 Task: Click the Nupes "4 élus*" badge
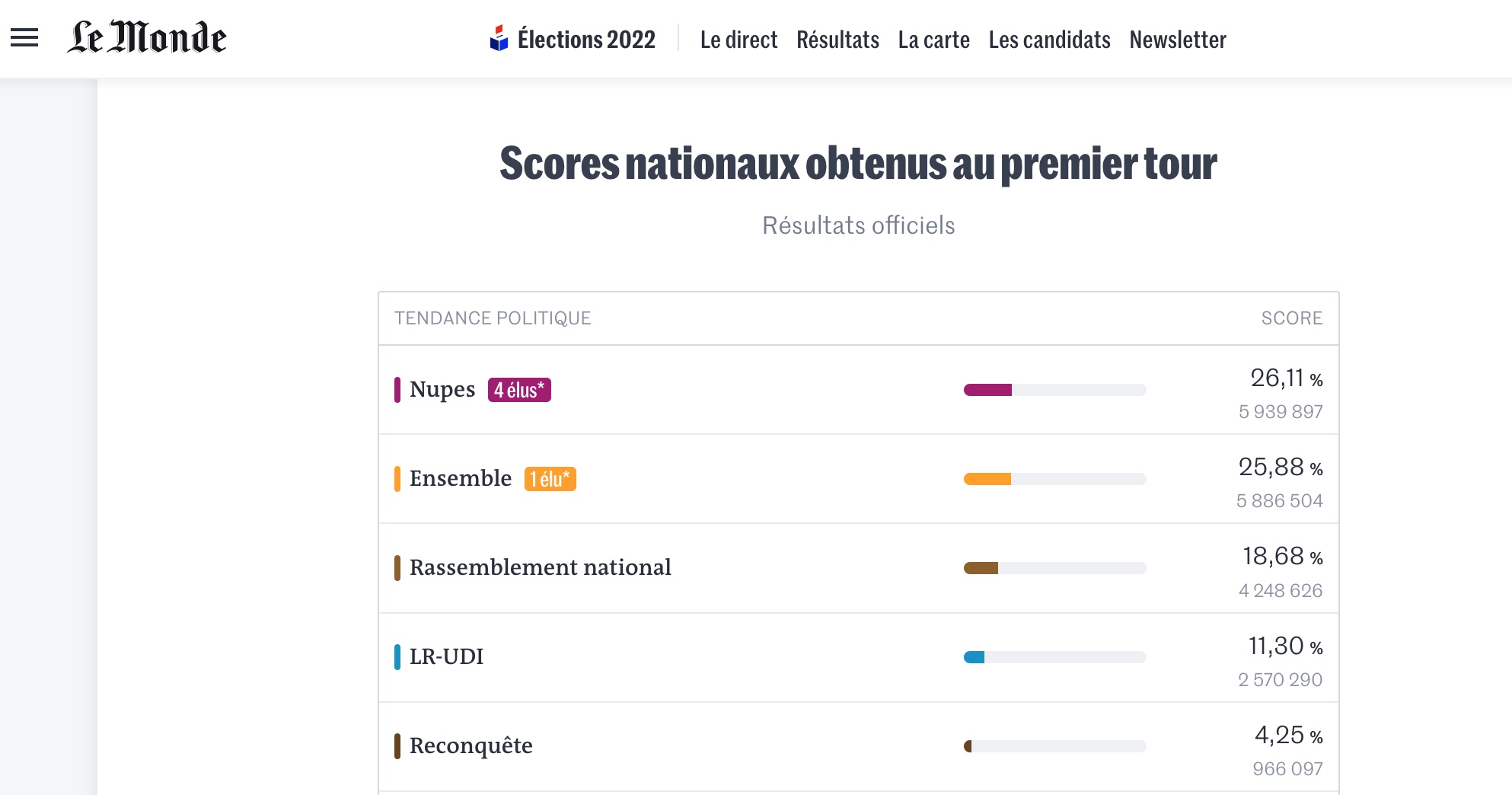click(x=519, y=390)
